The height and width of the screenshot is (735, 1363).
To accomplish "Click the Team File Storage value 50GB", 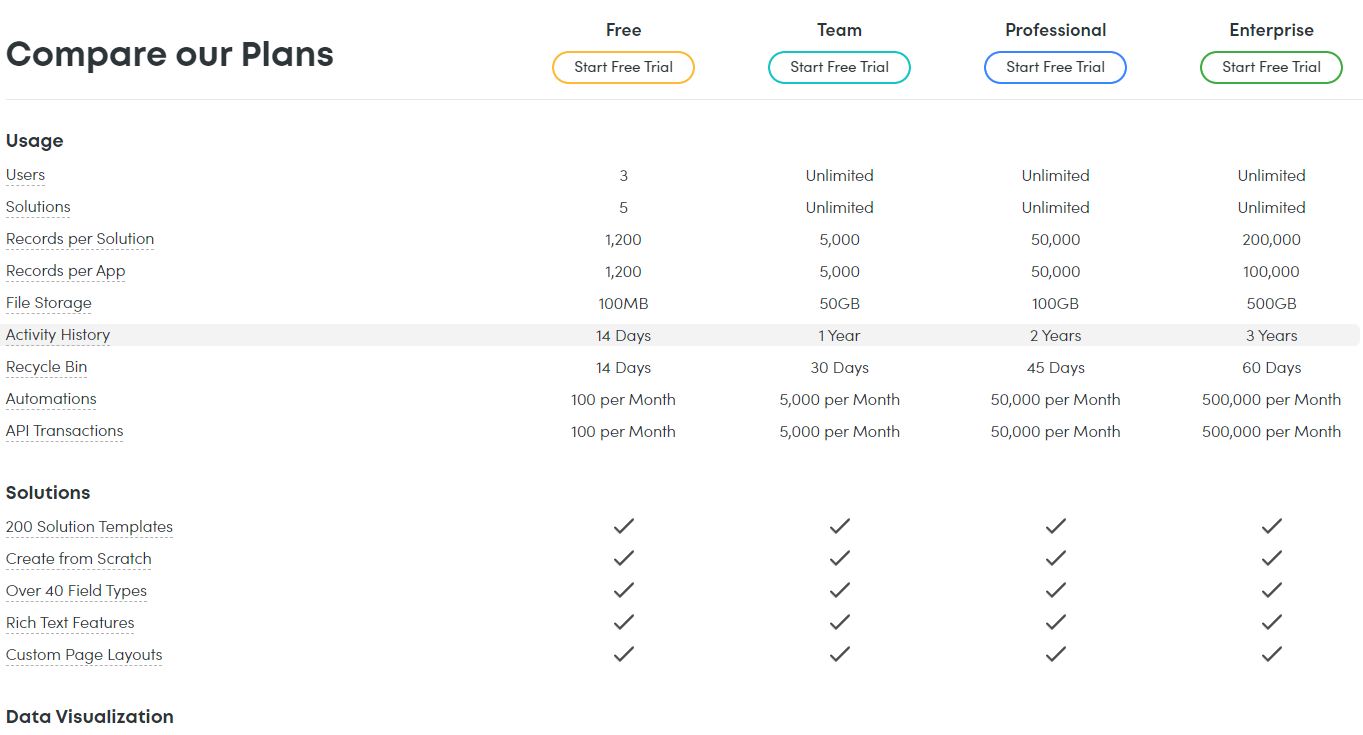I will 839,304.
